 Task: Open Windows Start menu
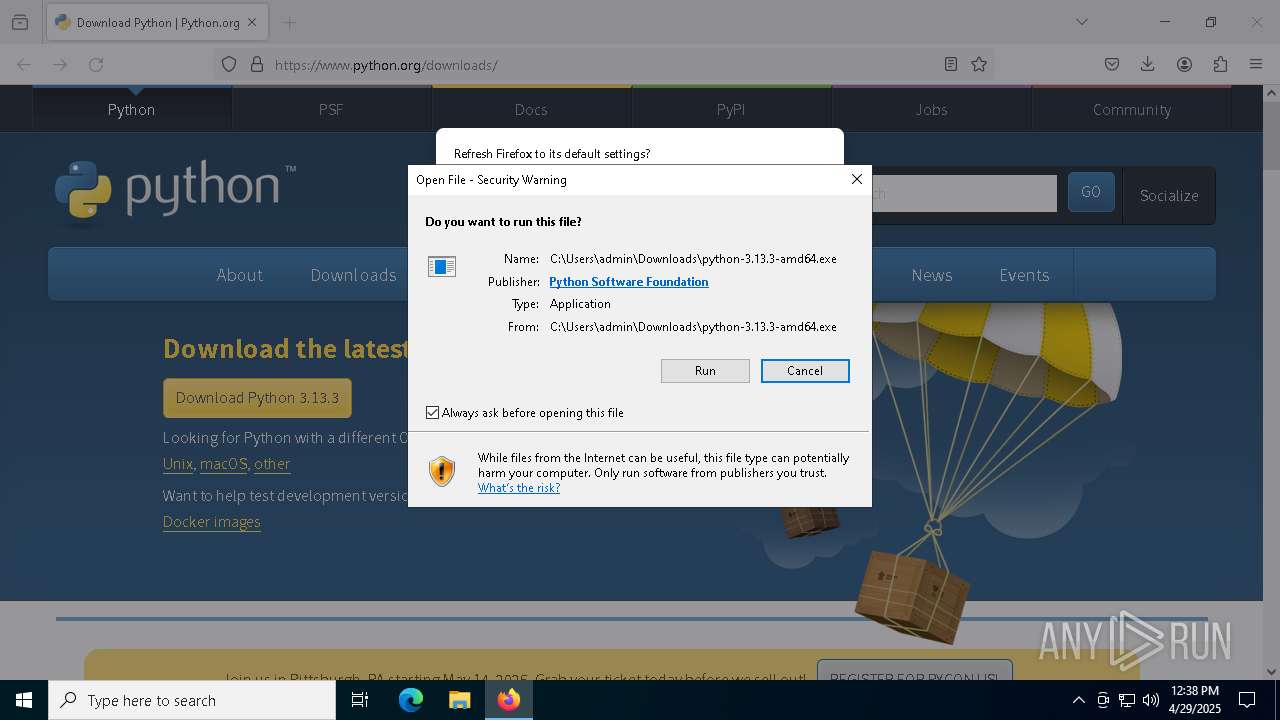(x=24, y=700)
